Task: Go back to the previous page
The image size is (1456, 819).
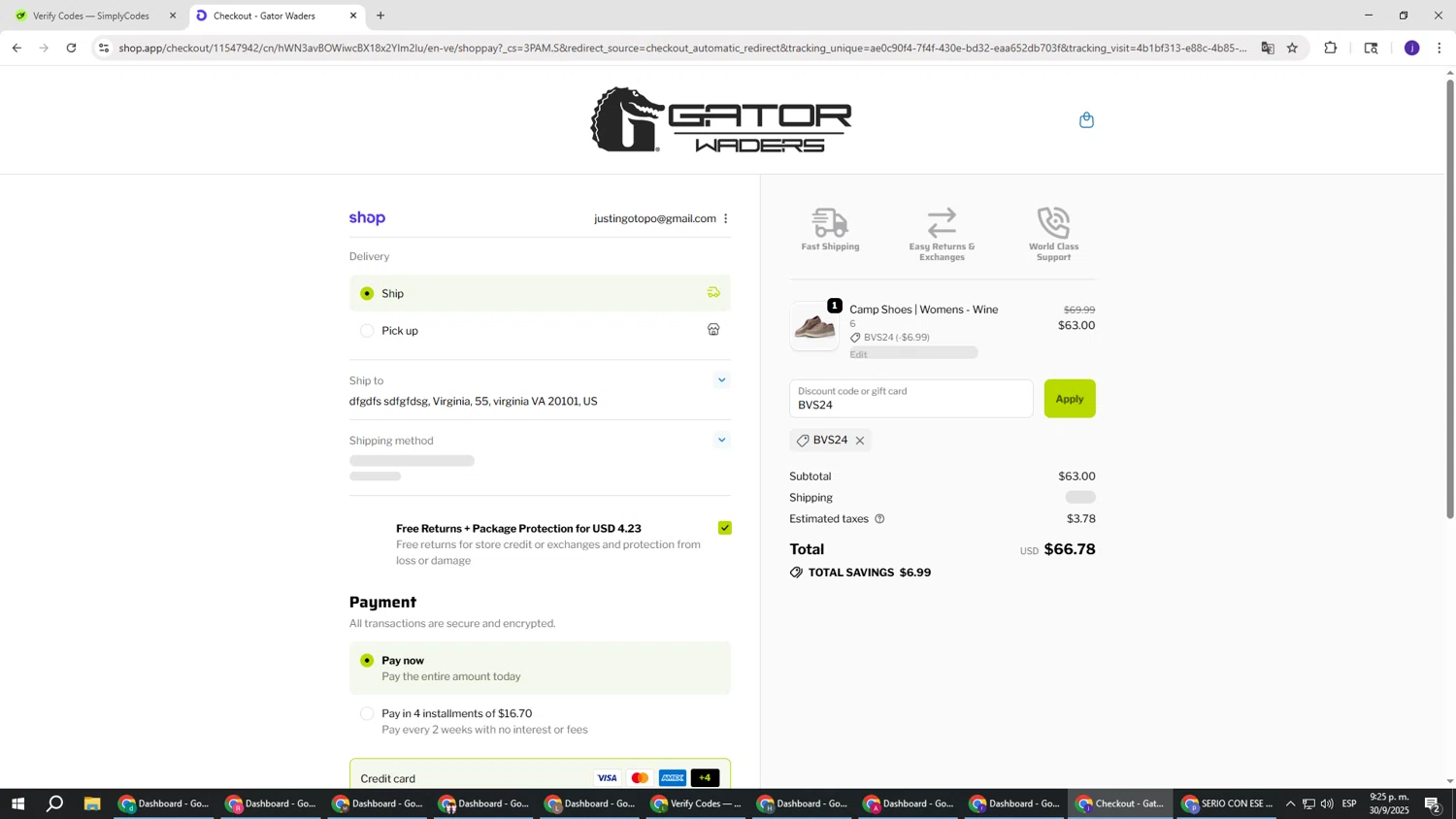Action: click(x=17, y=48)
